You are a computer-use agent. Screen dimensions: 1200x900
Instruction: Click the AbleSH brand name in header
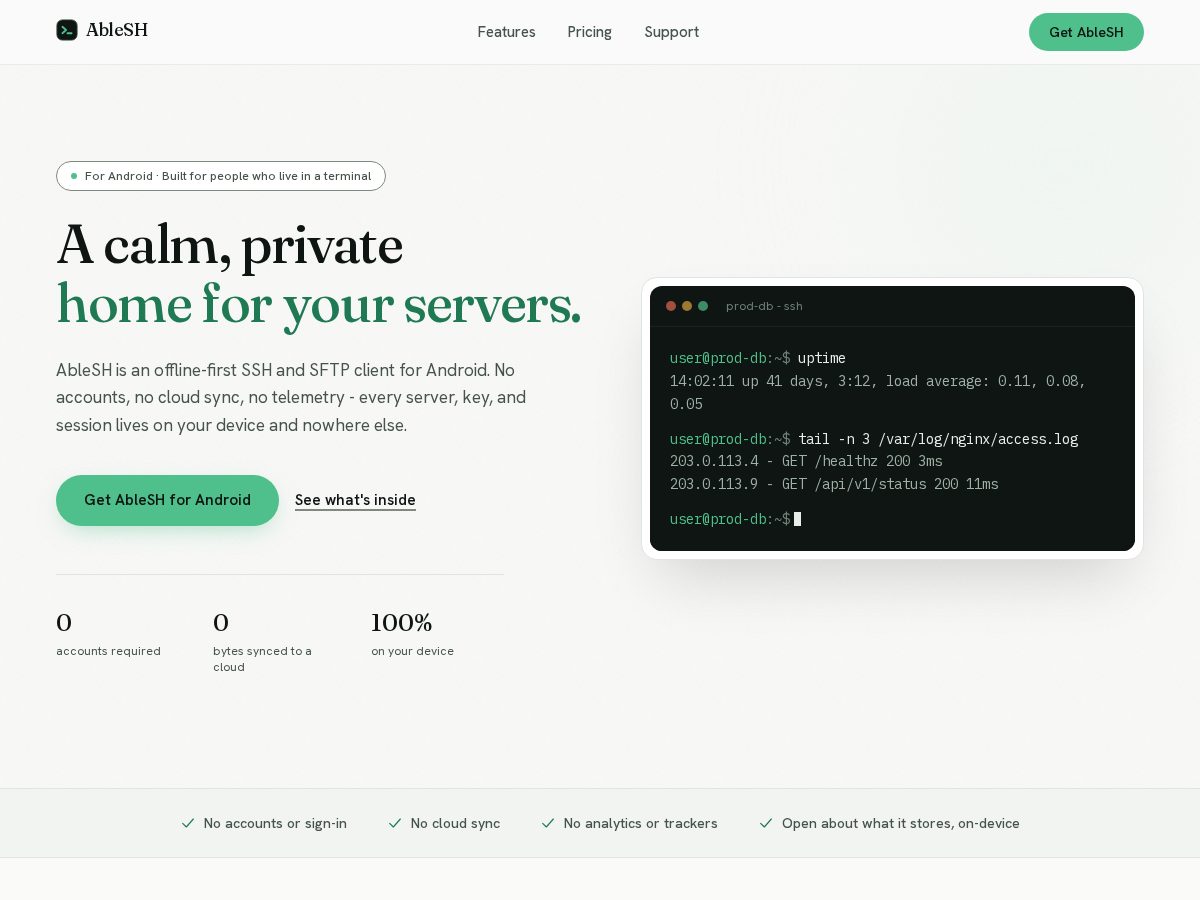(x=117, y=30)
